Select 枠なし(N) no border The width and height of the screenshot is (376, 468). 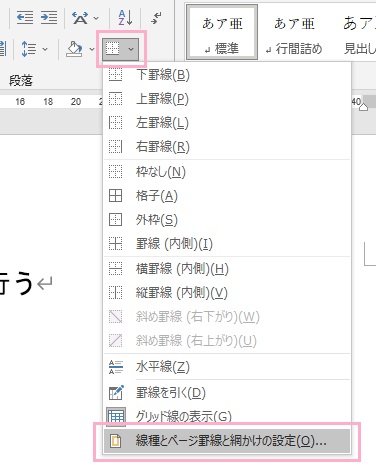pyautogui.click(x=227, y=172)
